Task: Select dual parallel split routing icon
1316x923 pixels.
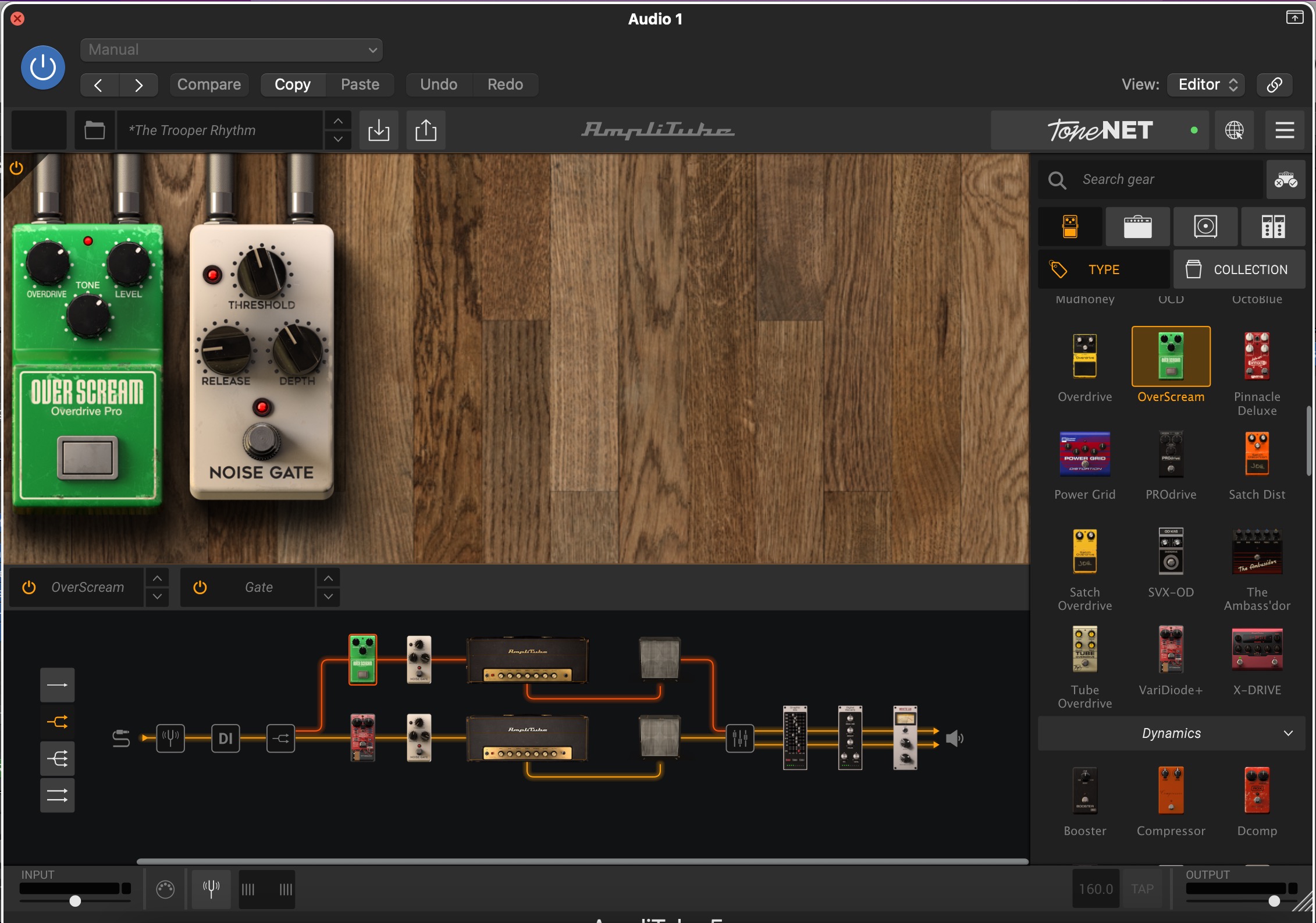Action: point(57,722)
